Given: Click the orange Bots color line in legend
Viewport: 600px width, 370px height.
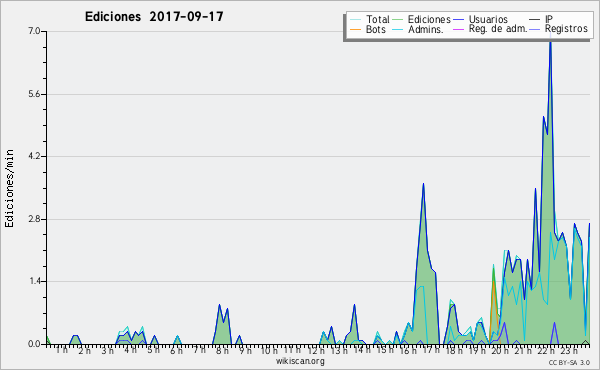Looking at the screenshot, I should [x=355, y=29].
